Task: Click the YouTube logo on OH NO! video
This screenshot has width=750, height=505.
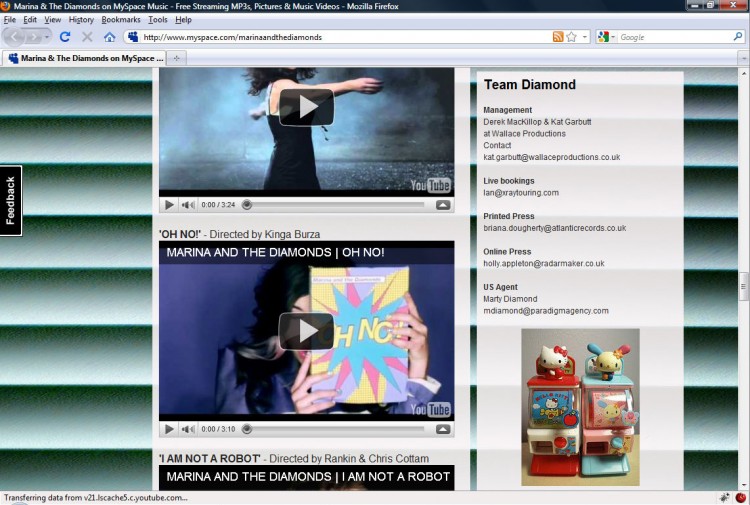Action: pyautogui.click(x=430, y=409)
